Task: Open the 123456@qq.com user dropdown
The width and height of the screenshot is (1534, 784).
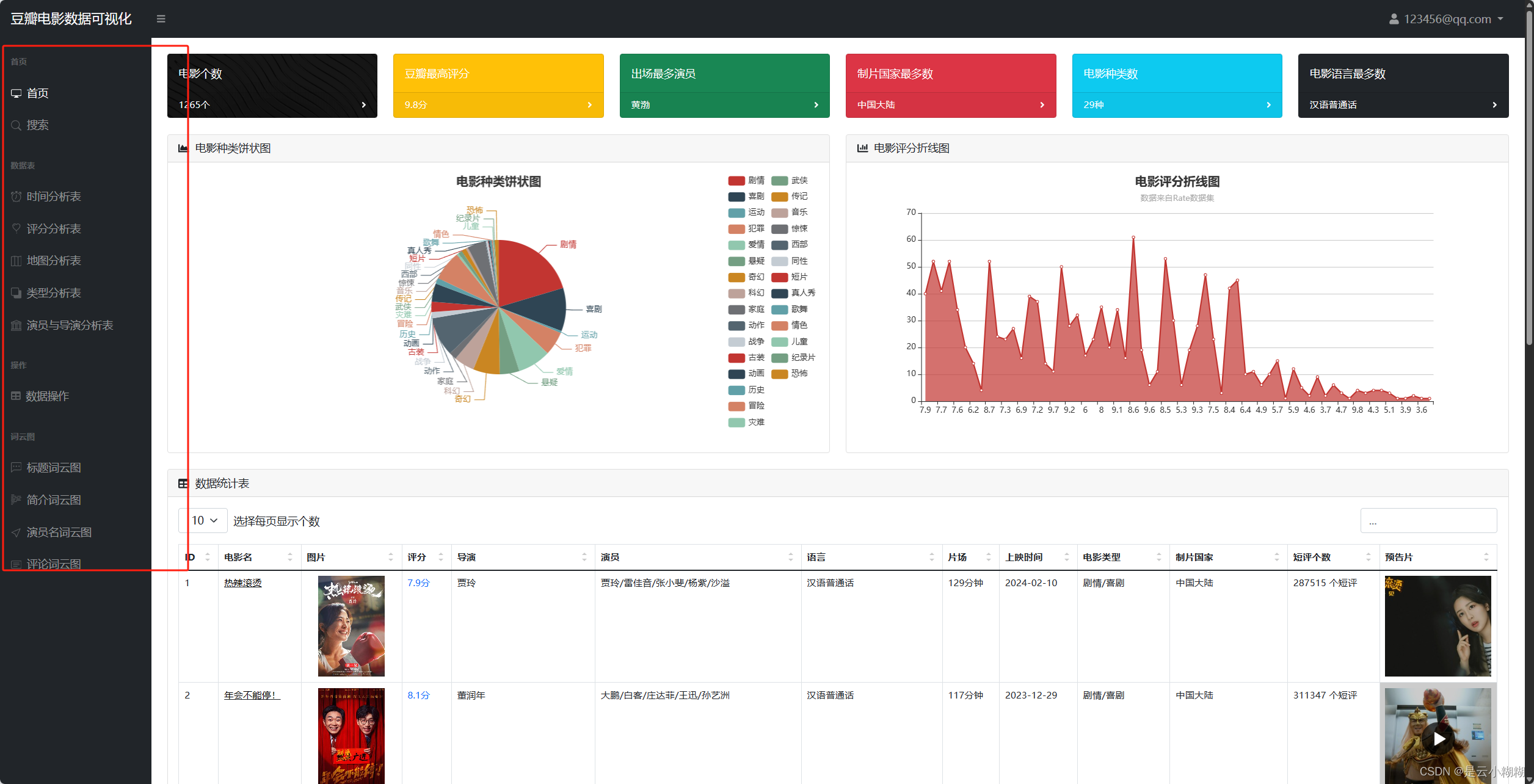Action: tap(1446, 19)
